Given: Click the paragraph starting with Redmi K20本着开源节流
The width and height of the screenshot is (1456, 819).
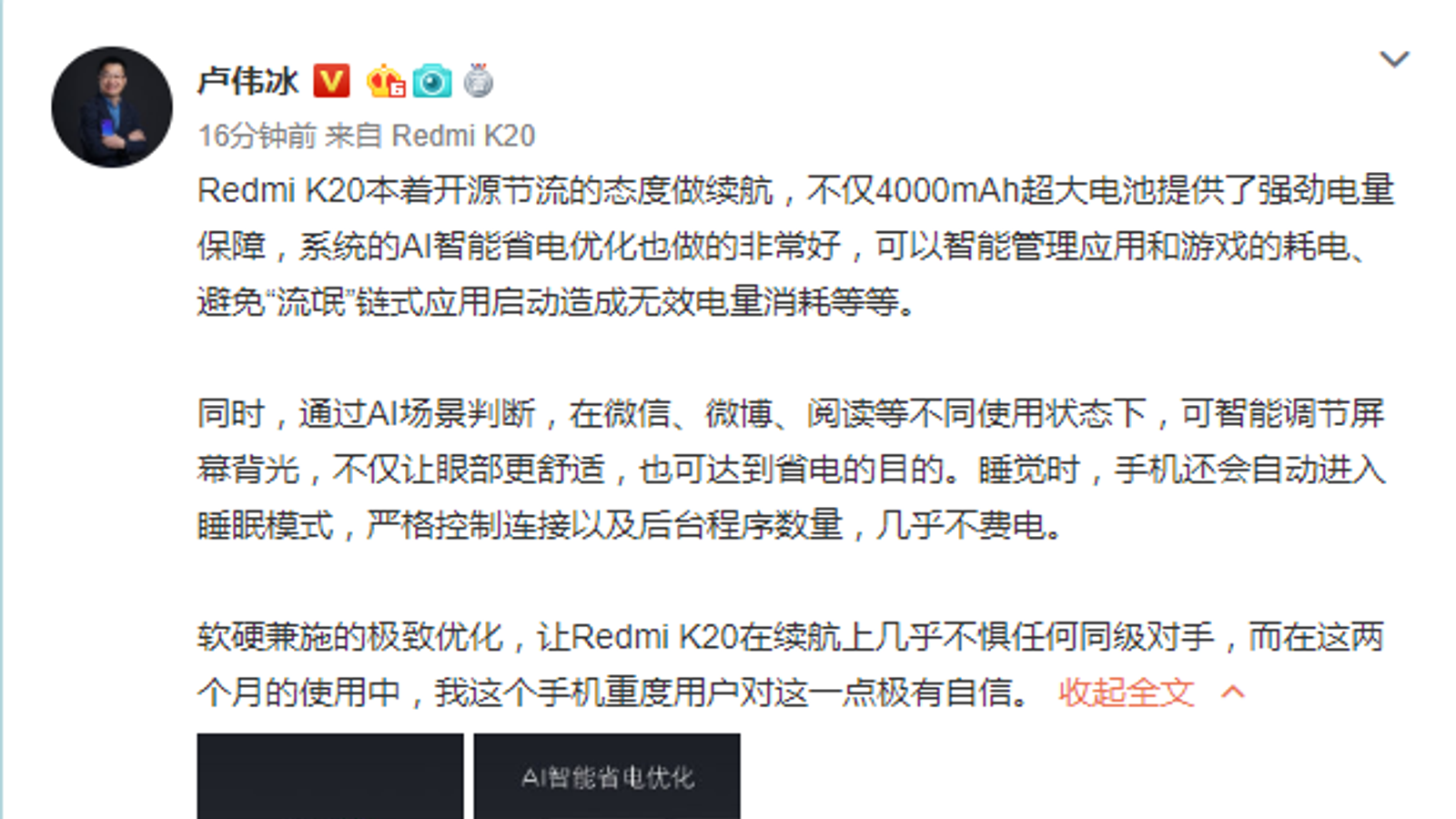Looking at the screenshot, I should [x=795, y=246].
